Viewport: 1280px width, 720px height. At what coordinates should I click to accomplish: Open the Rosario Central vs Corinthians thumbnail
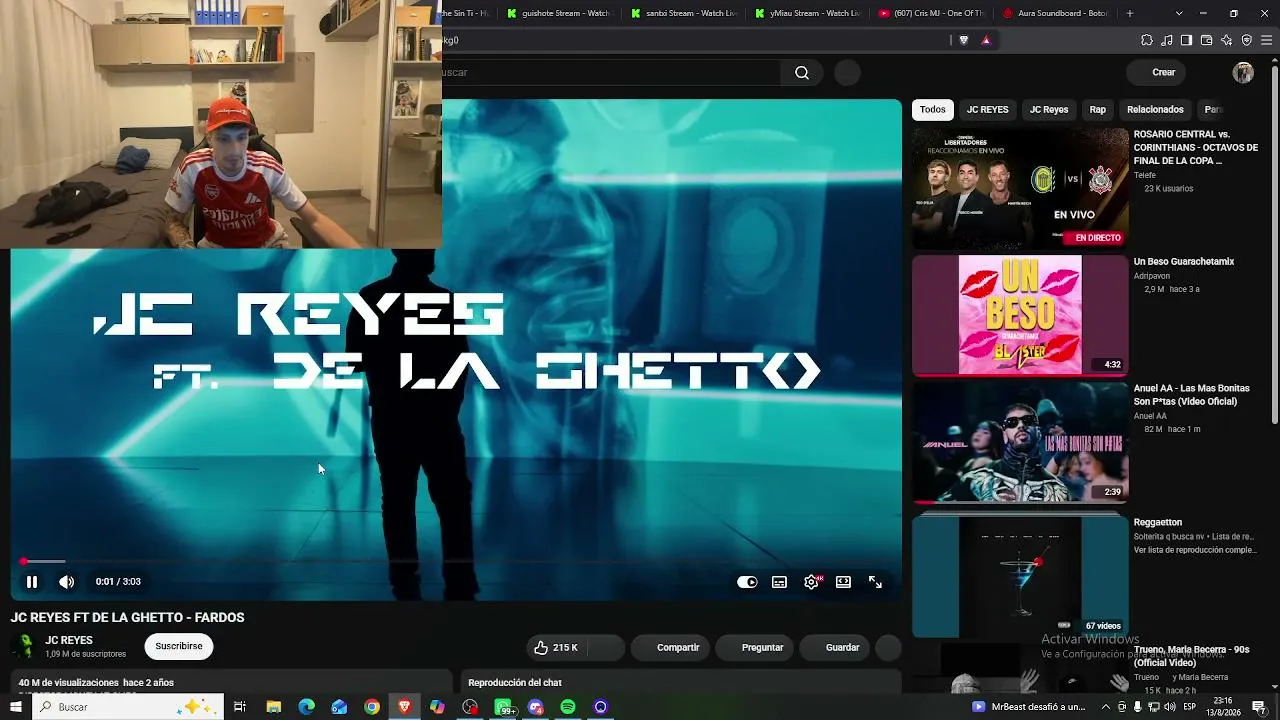pos(1020,188)
